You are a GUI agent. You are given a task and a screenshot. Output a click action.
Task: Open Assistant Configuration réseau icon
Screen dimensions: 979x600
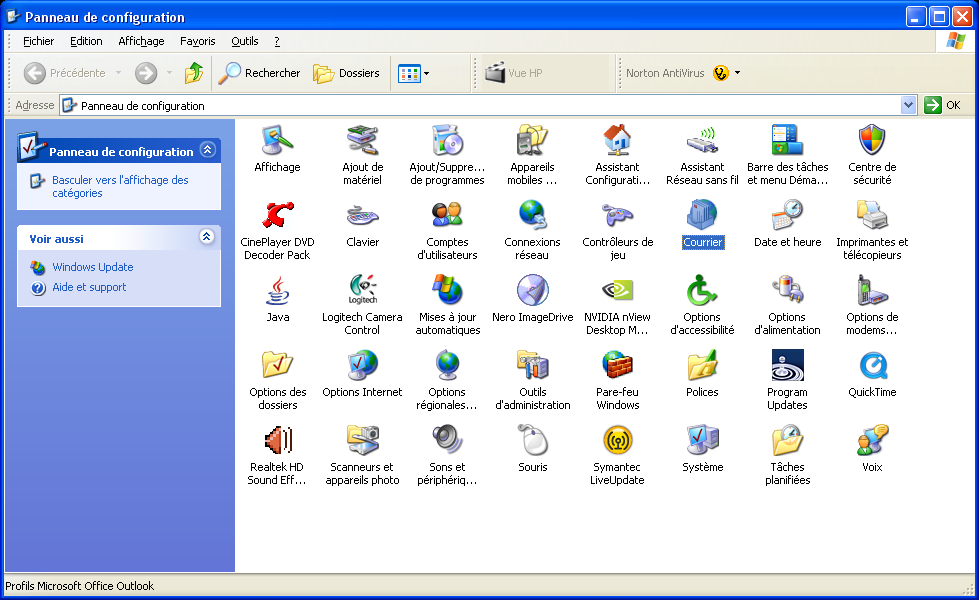617,141
